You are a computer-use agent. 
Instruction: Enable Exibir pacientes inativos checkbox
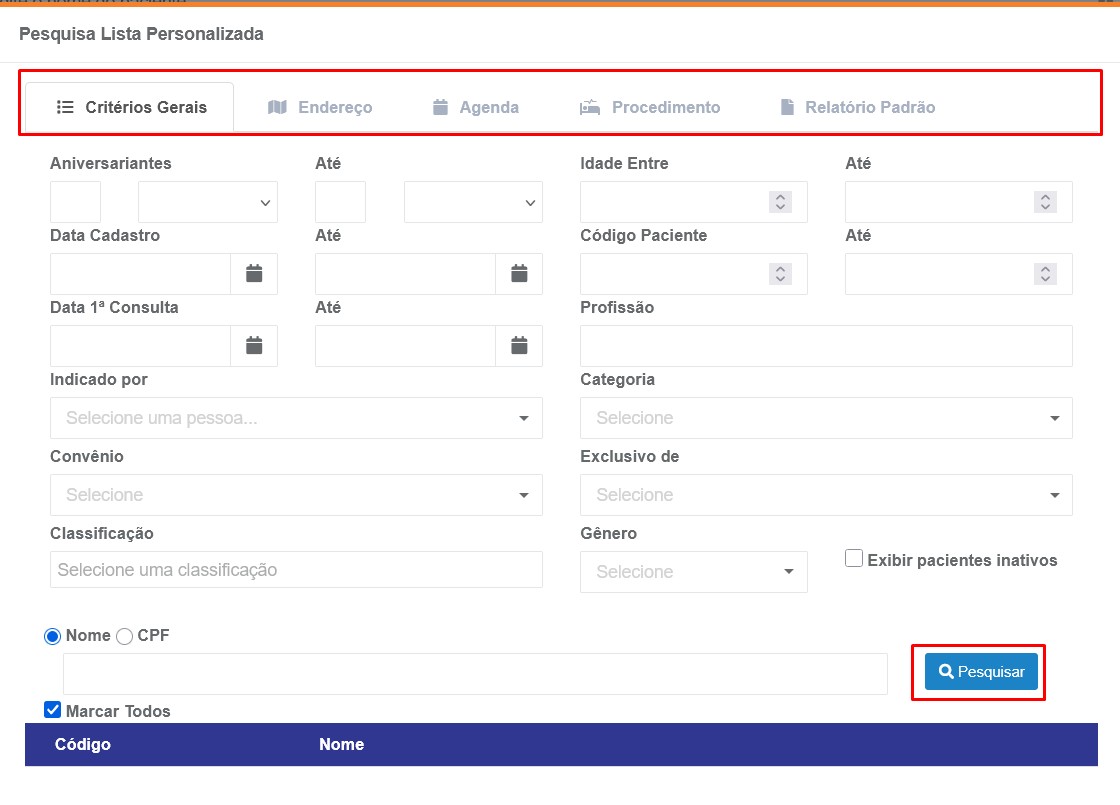pos(854,559)
